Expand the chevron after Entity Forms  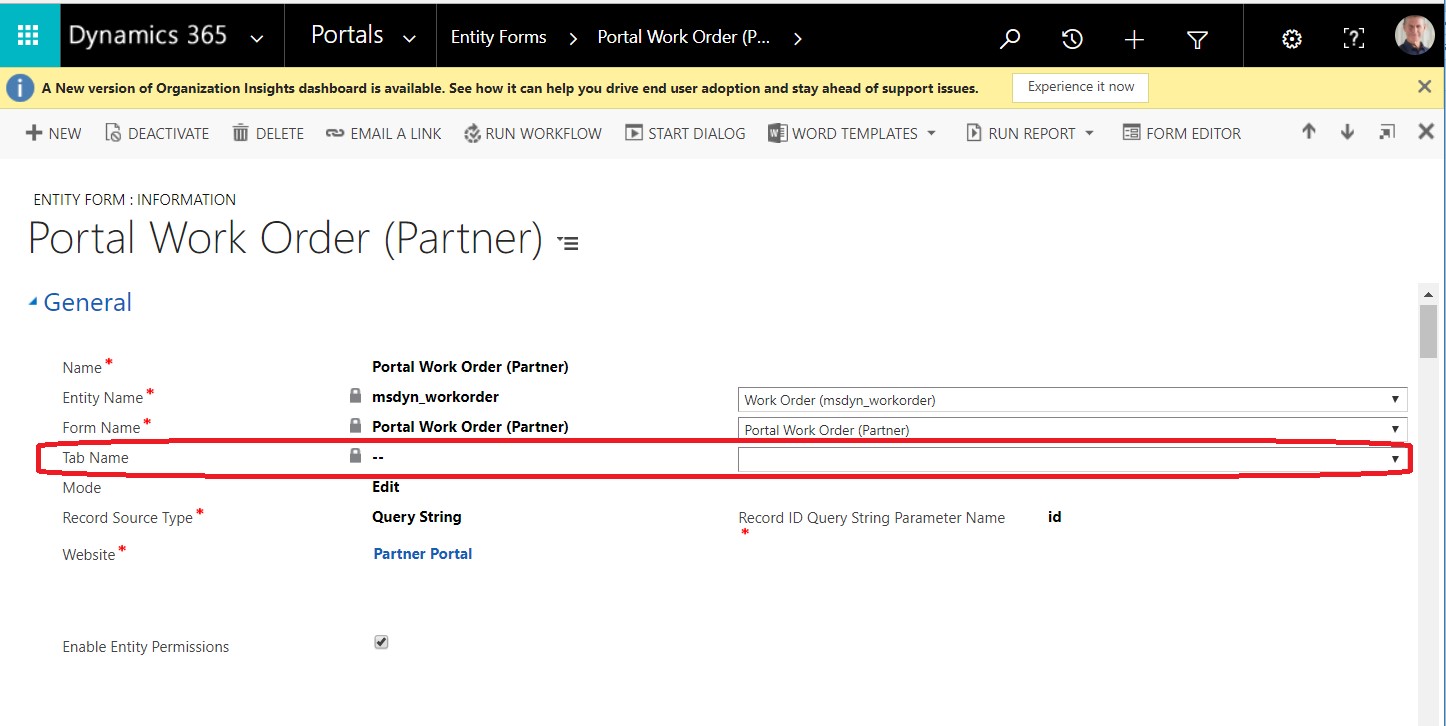pyautogui.click(x=573, y=39)
